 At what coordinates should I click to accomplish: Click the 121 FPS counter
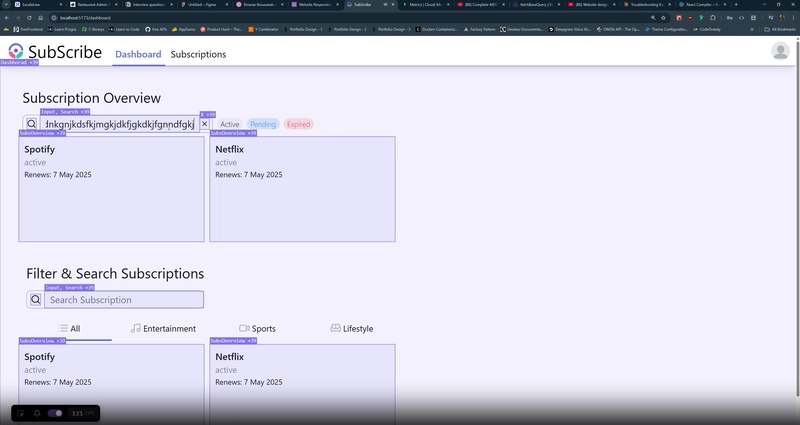(83, 413)
